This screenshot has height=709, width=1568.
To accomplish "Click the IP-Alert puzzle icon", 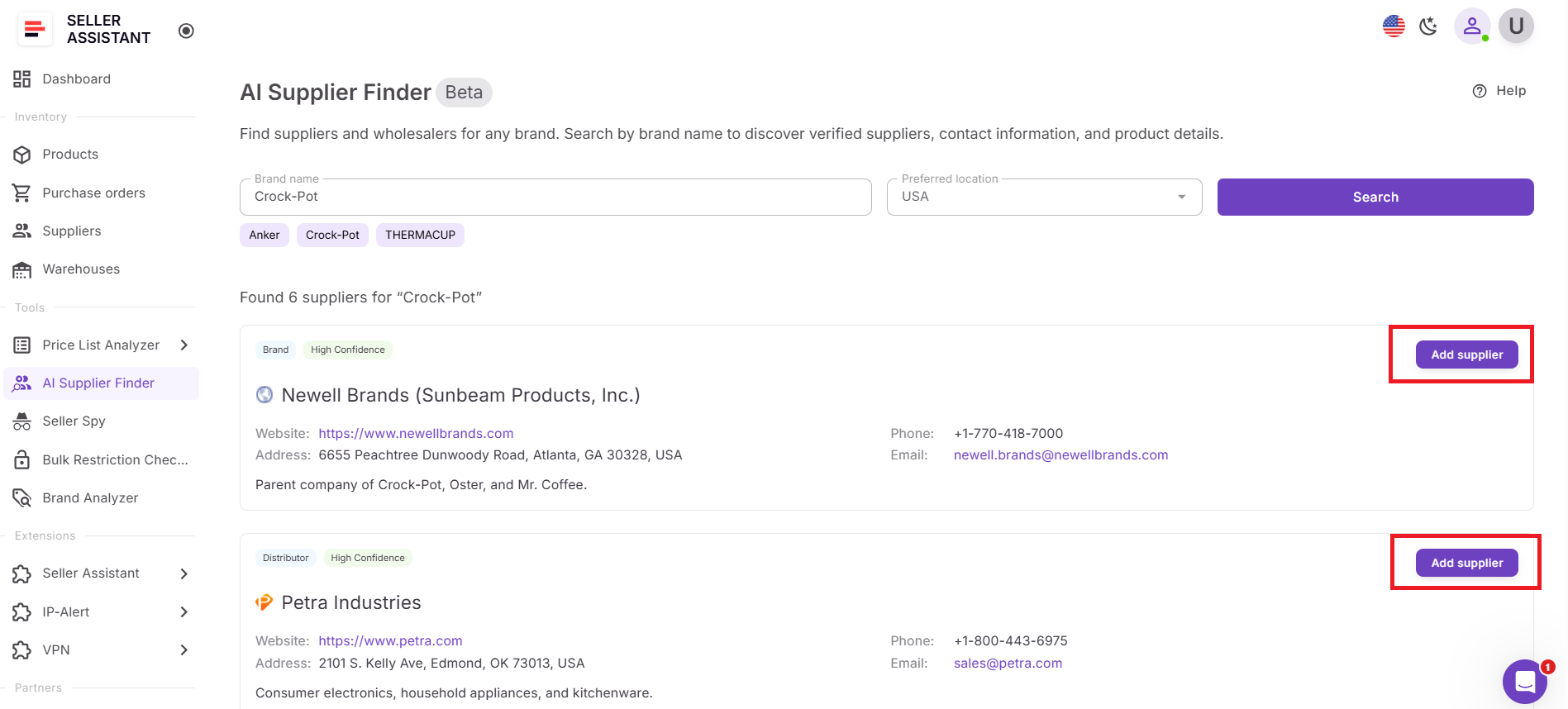I will point(22,612).
